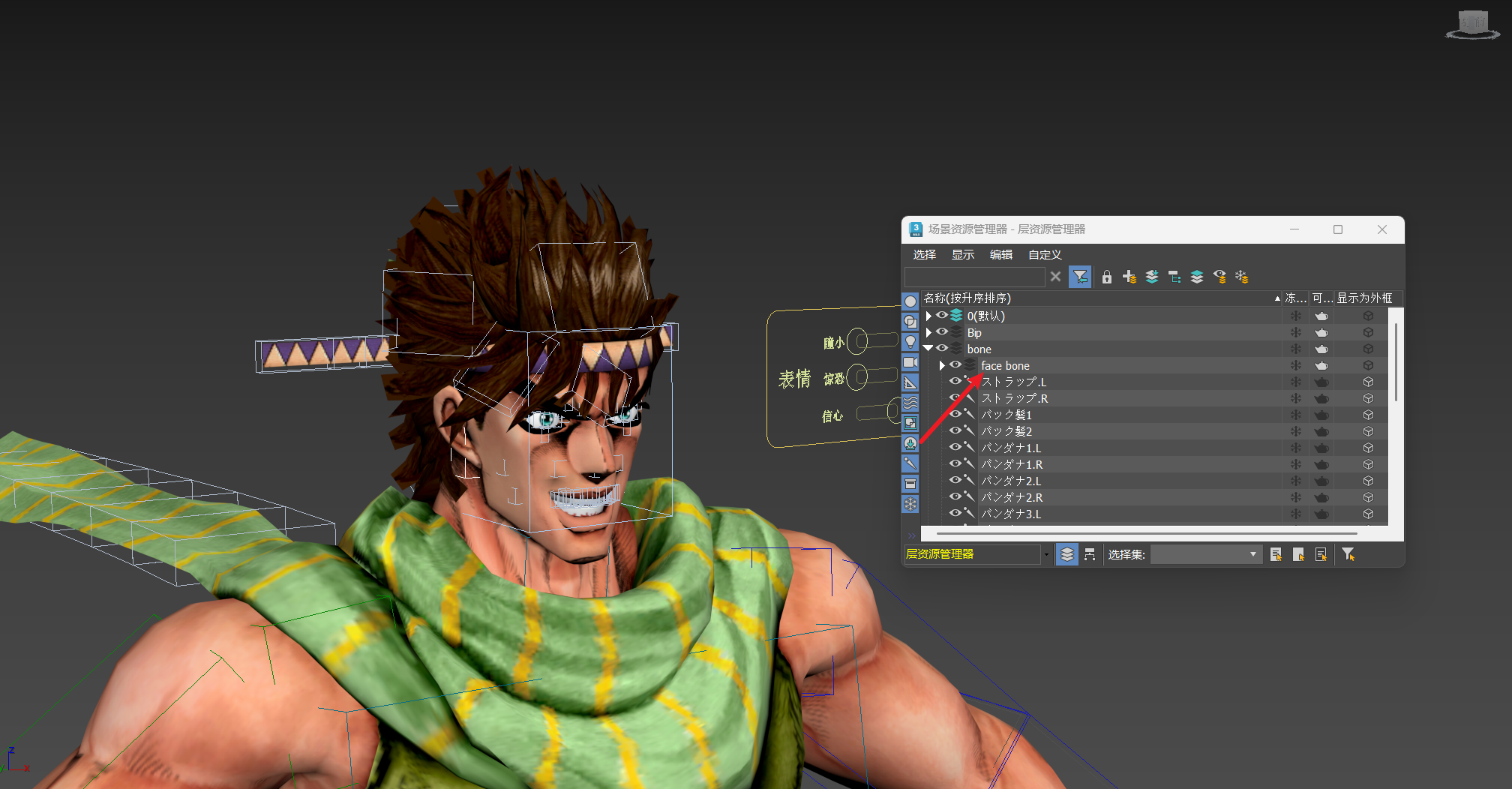Click the lock cell editing icon
Image resolution: width=1512 pixels, height=789 pixels.
coord(1106,277)
